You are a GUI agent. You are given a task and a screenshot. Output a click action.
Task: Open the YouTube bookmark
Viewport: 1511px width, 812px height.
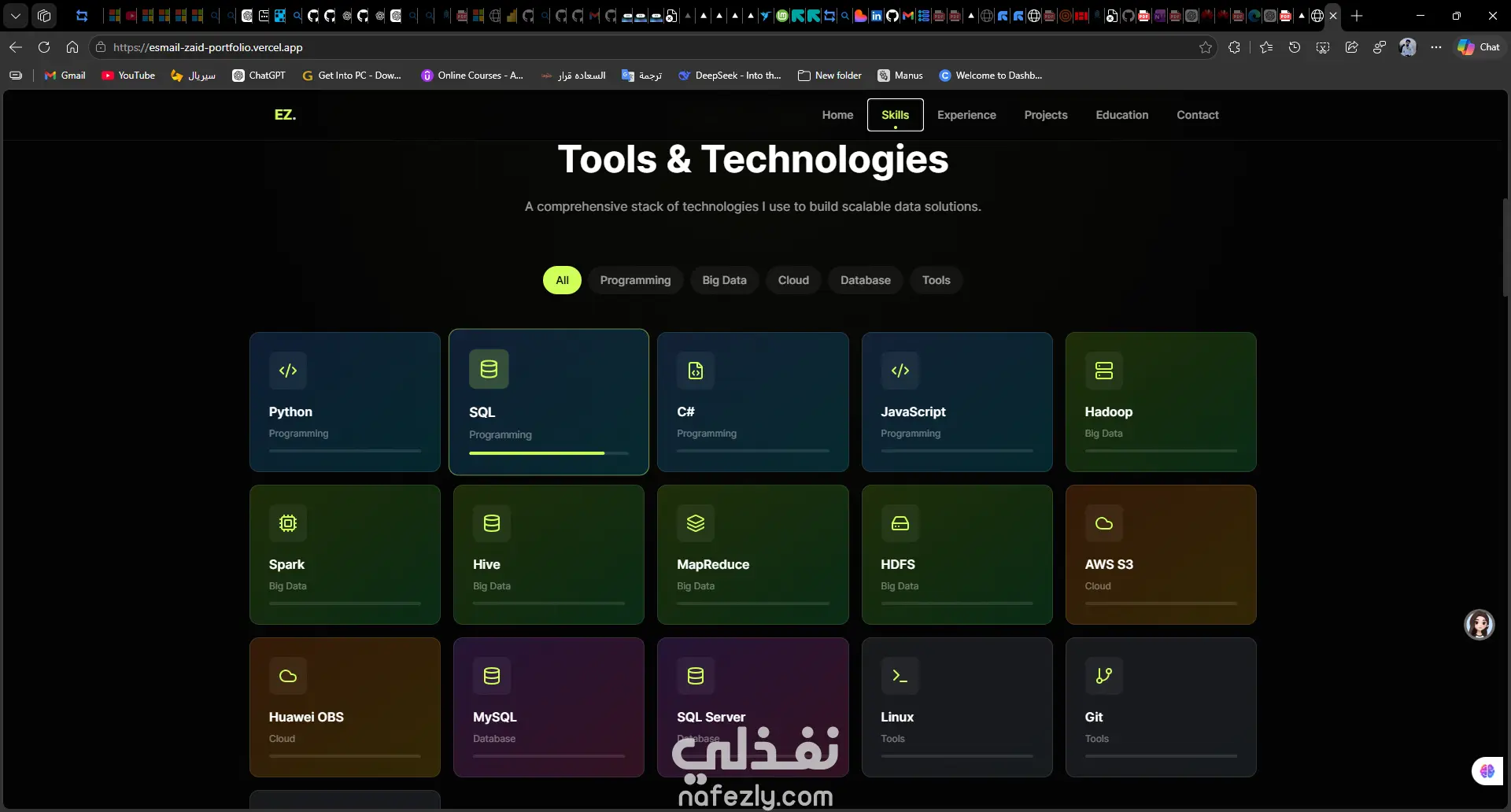pos(128,76)
